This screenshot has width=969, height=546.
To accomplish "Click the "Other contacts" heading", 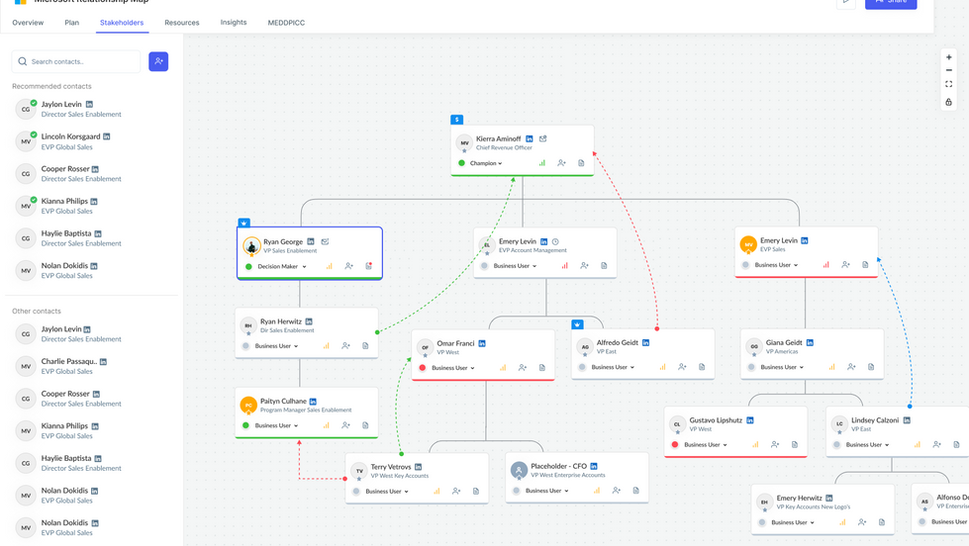I will click(36, 311).
